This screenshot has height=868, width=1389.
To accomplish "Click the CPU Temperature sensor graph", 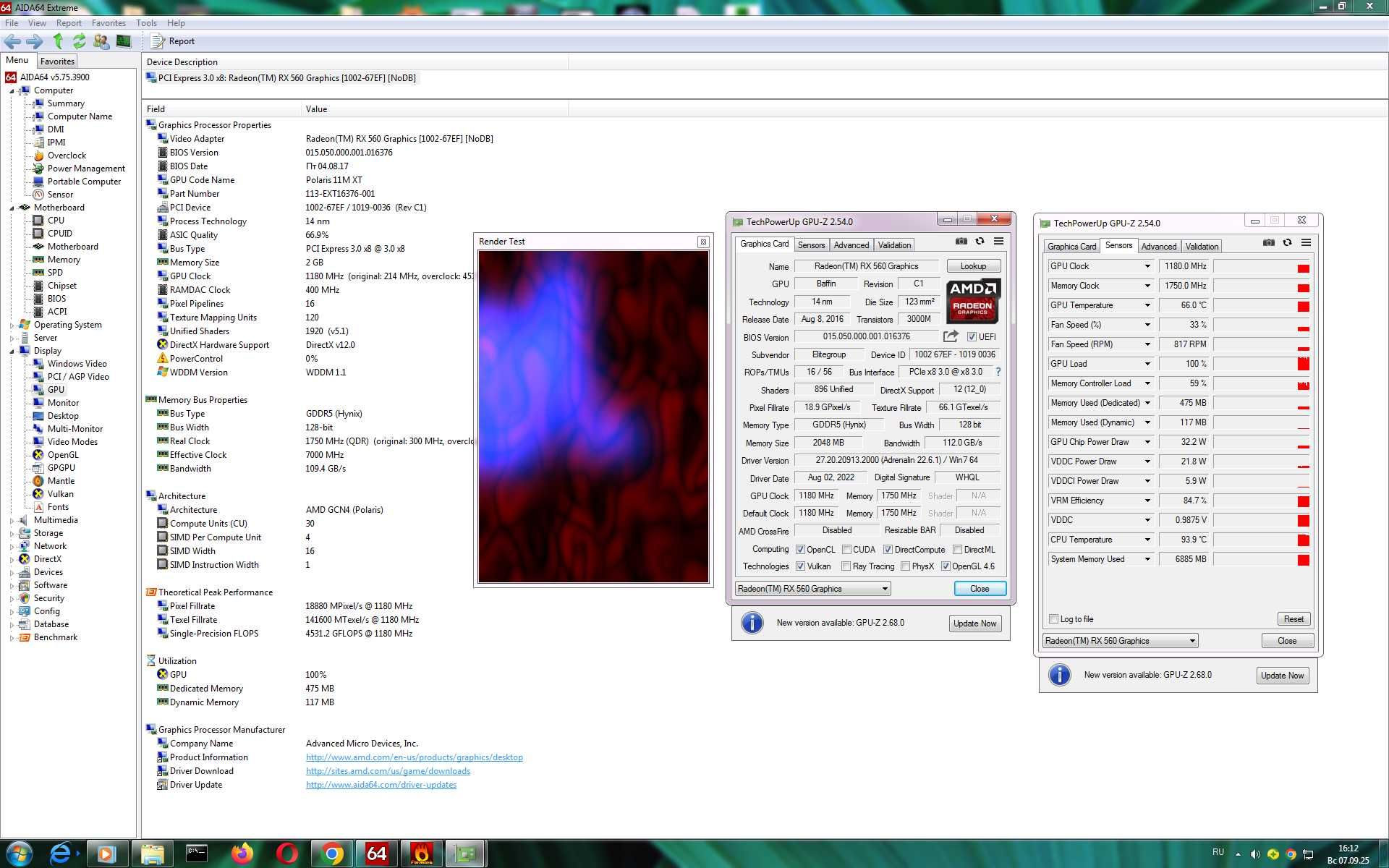I will click(x=1262, y=540).
